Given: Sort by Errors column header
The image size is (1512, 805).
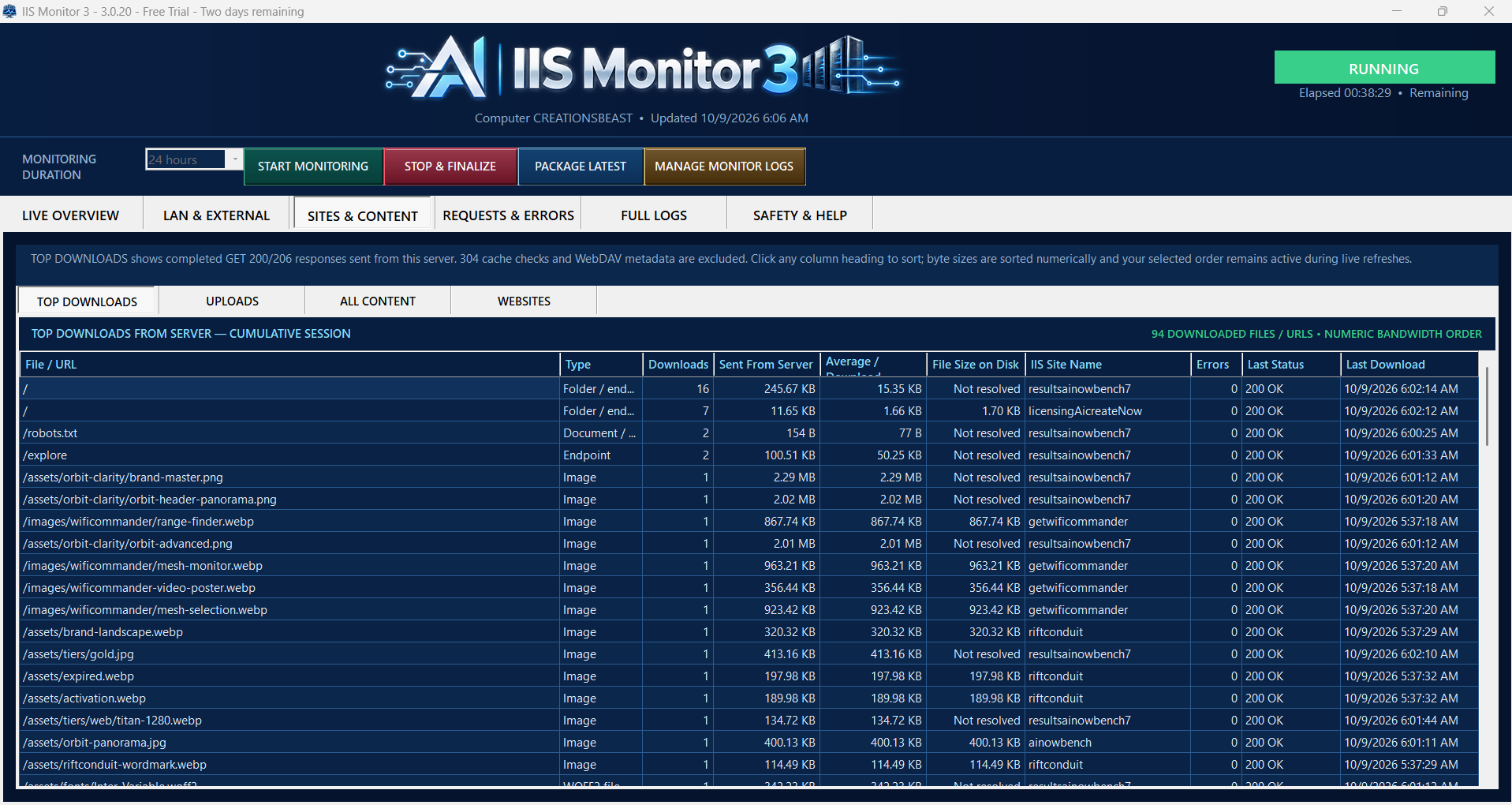Looking at the screenshot, I should click(1216, 365).
